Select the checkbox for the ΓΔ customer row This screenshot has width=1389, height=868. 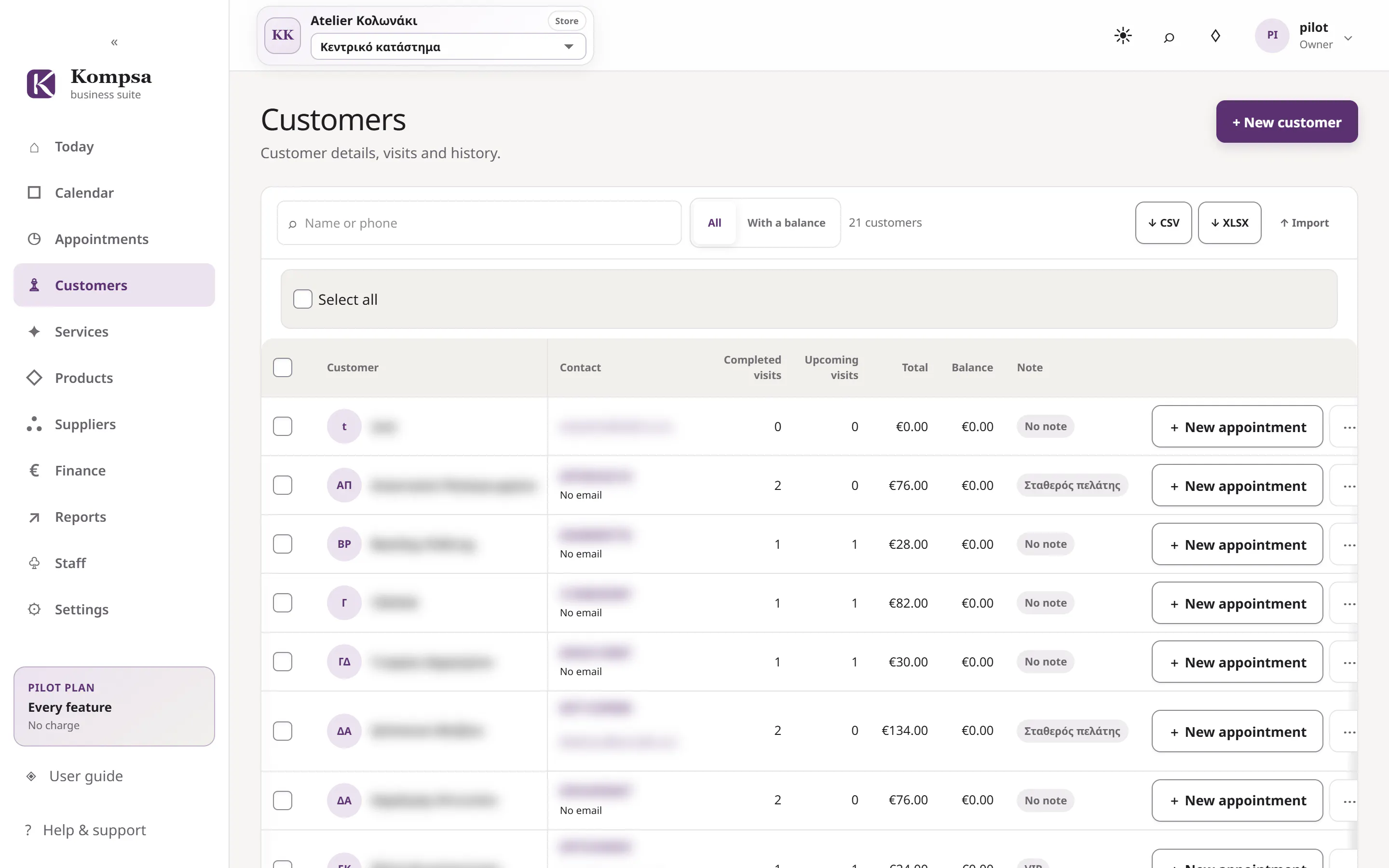pos(283,662)
